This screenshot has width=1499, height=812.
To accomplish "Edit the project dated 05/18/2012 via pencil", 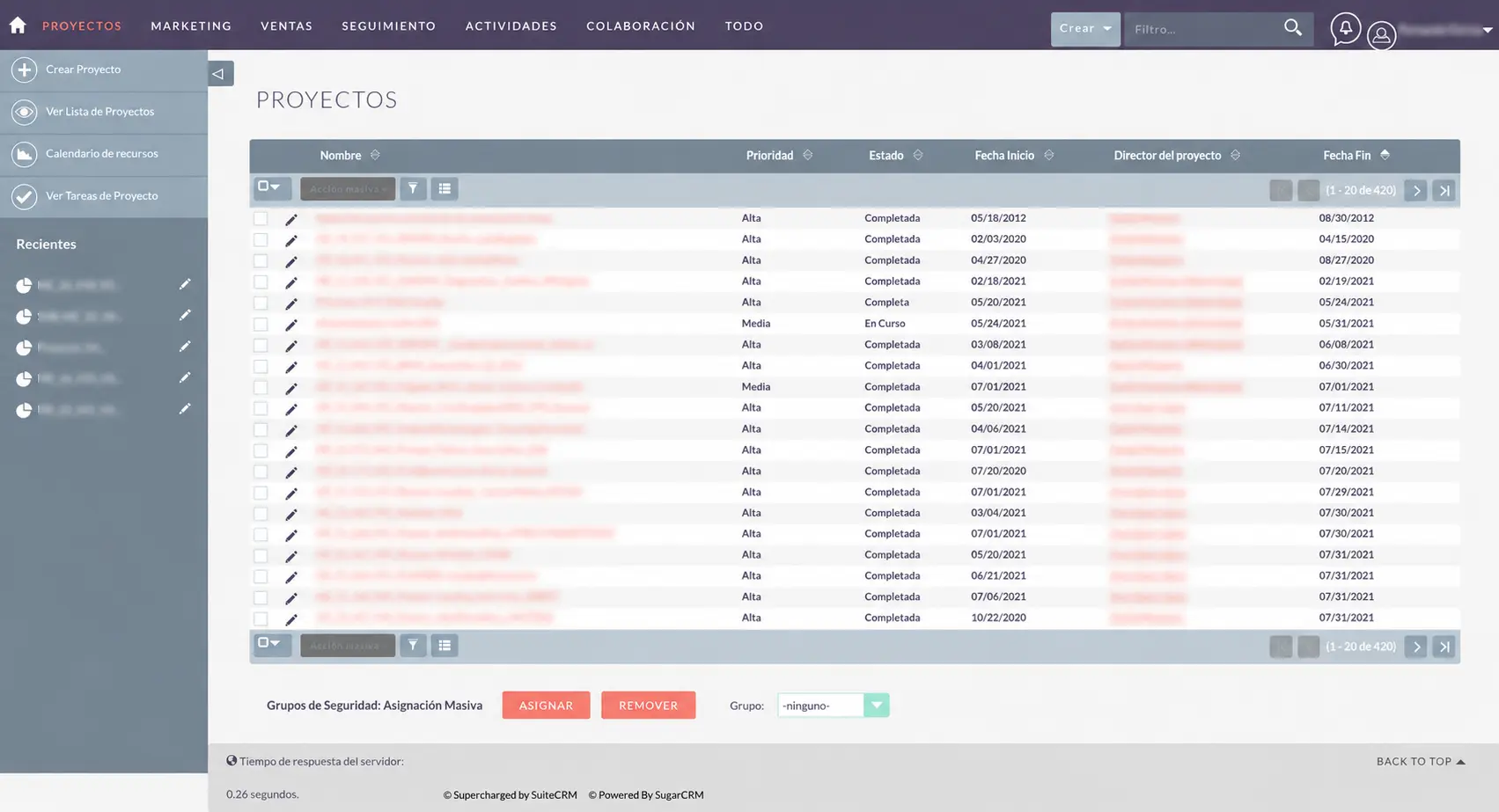I will [291, 219].
